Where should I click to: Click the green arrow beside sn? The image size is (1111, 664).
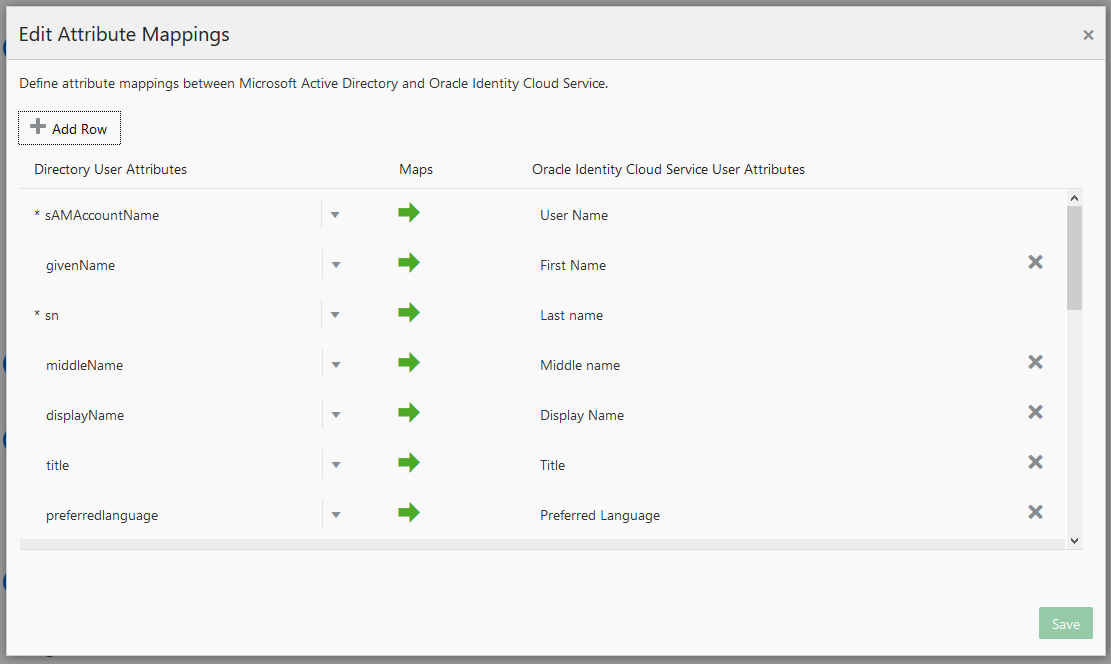pyautogui.click(x=408, y=313)
